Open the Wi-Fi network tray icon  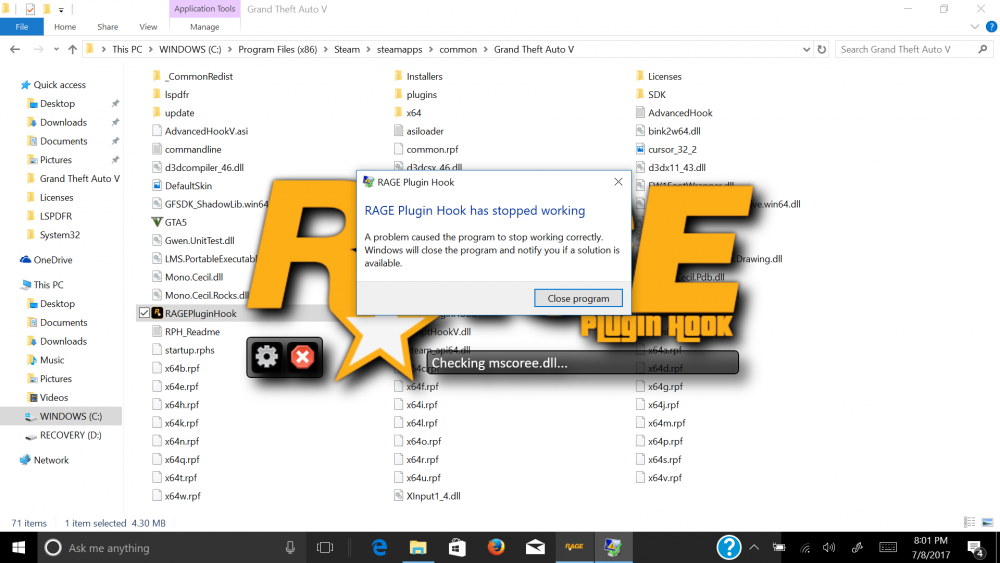pos(805,548)
